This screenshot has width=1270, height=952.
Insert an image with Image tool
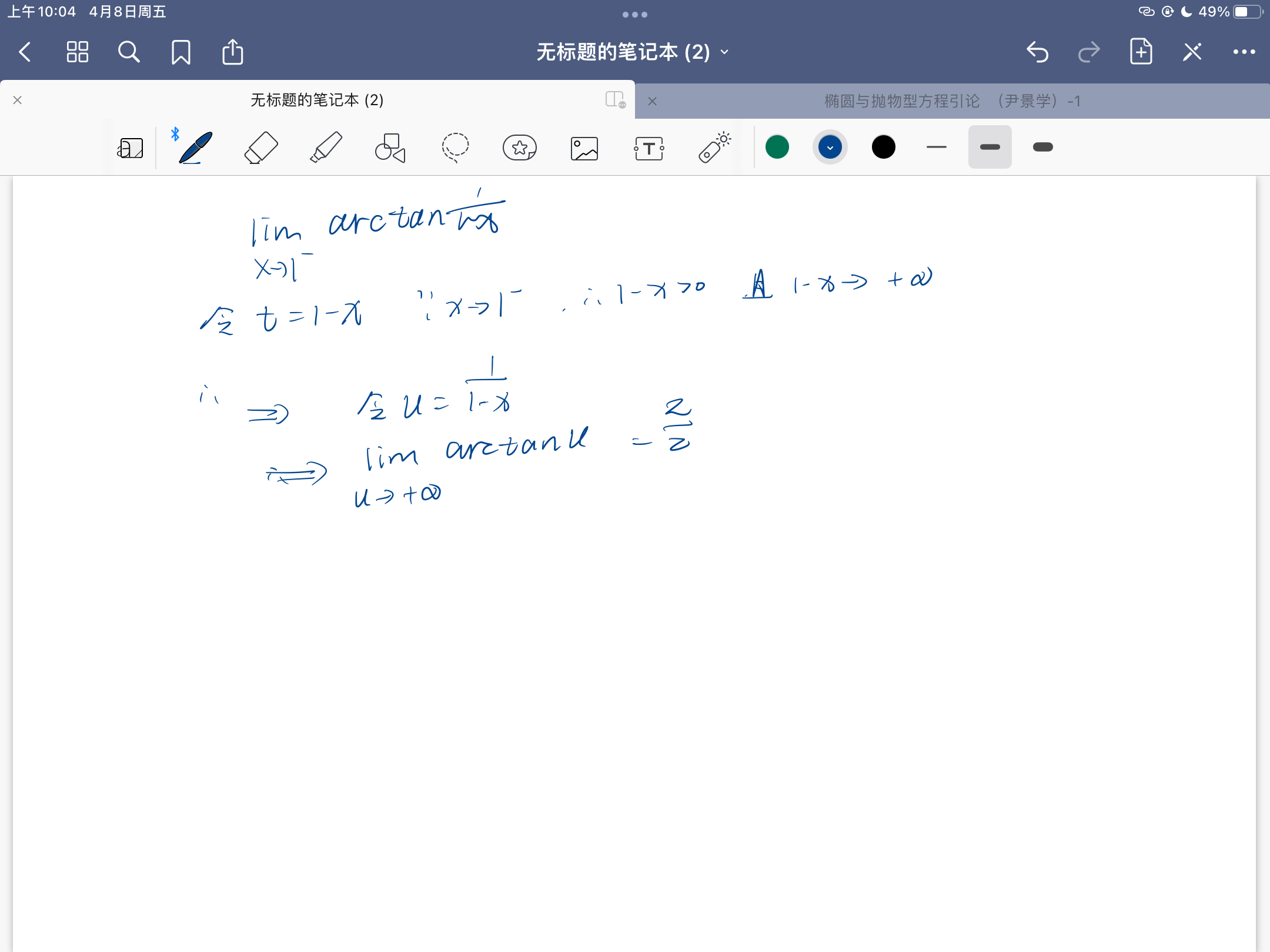click(584, 148)
